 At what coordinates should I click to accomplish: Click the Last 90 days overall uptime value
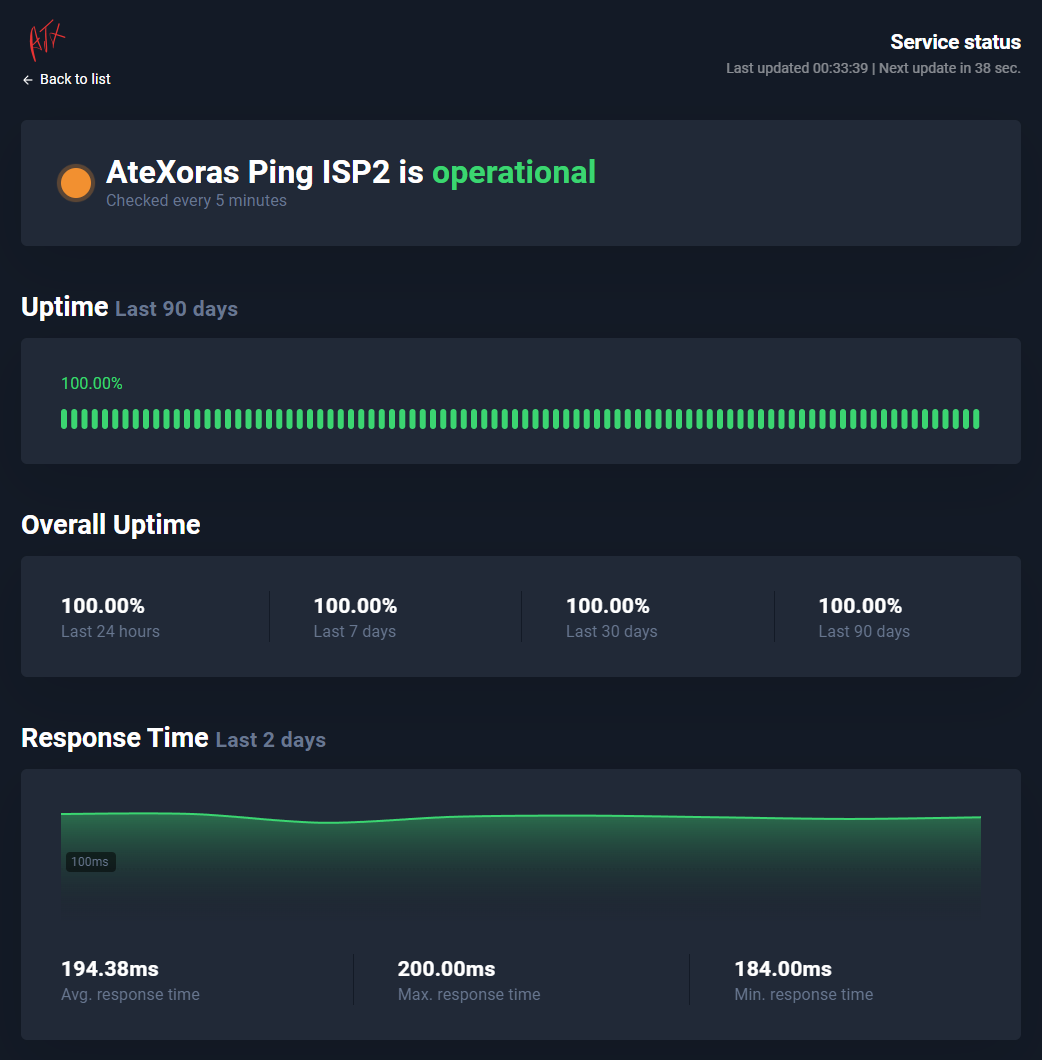[x=860, y=606]
